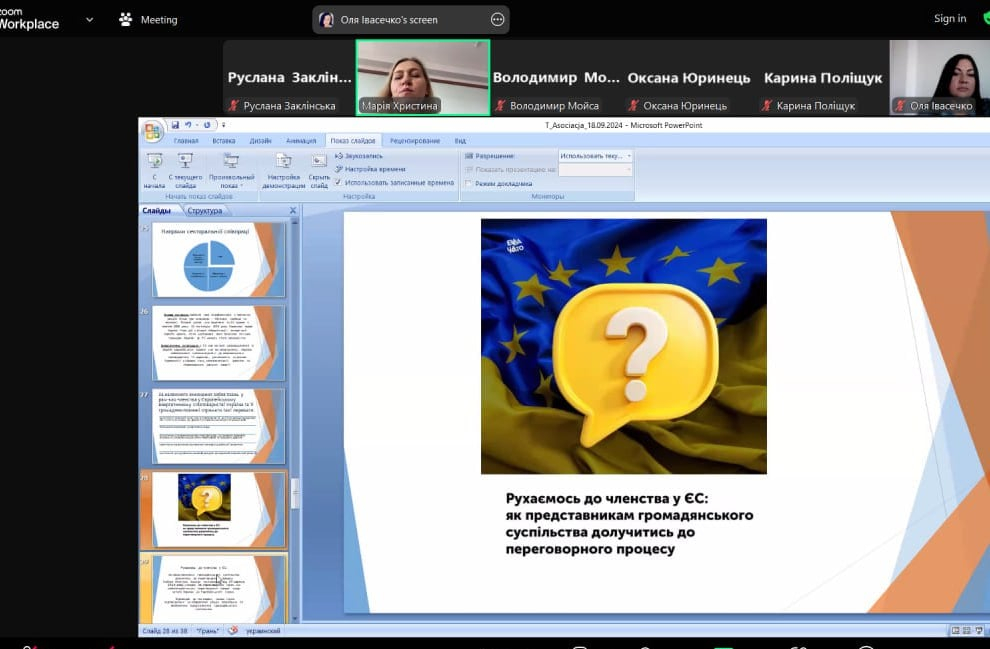Switch to the 'Главная' ribbon tab
The image size is (990, 649).
pyautogui.click(x=186, y=141)
